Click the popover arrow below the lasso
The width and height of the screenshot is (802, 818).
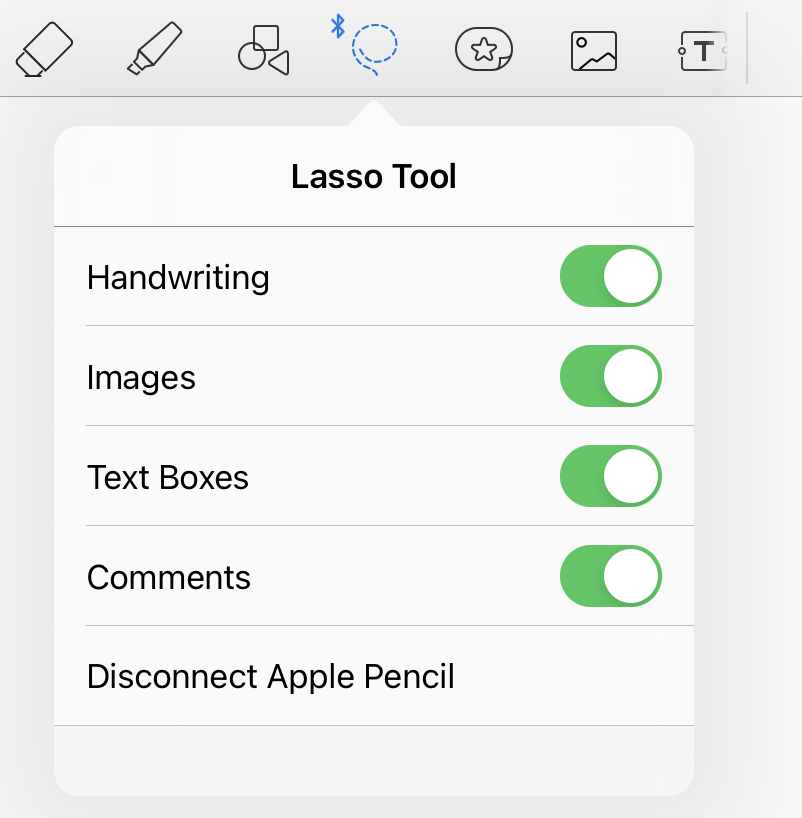[374, 114]
